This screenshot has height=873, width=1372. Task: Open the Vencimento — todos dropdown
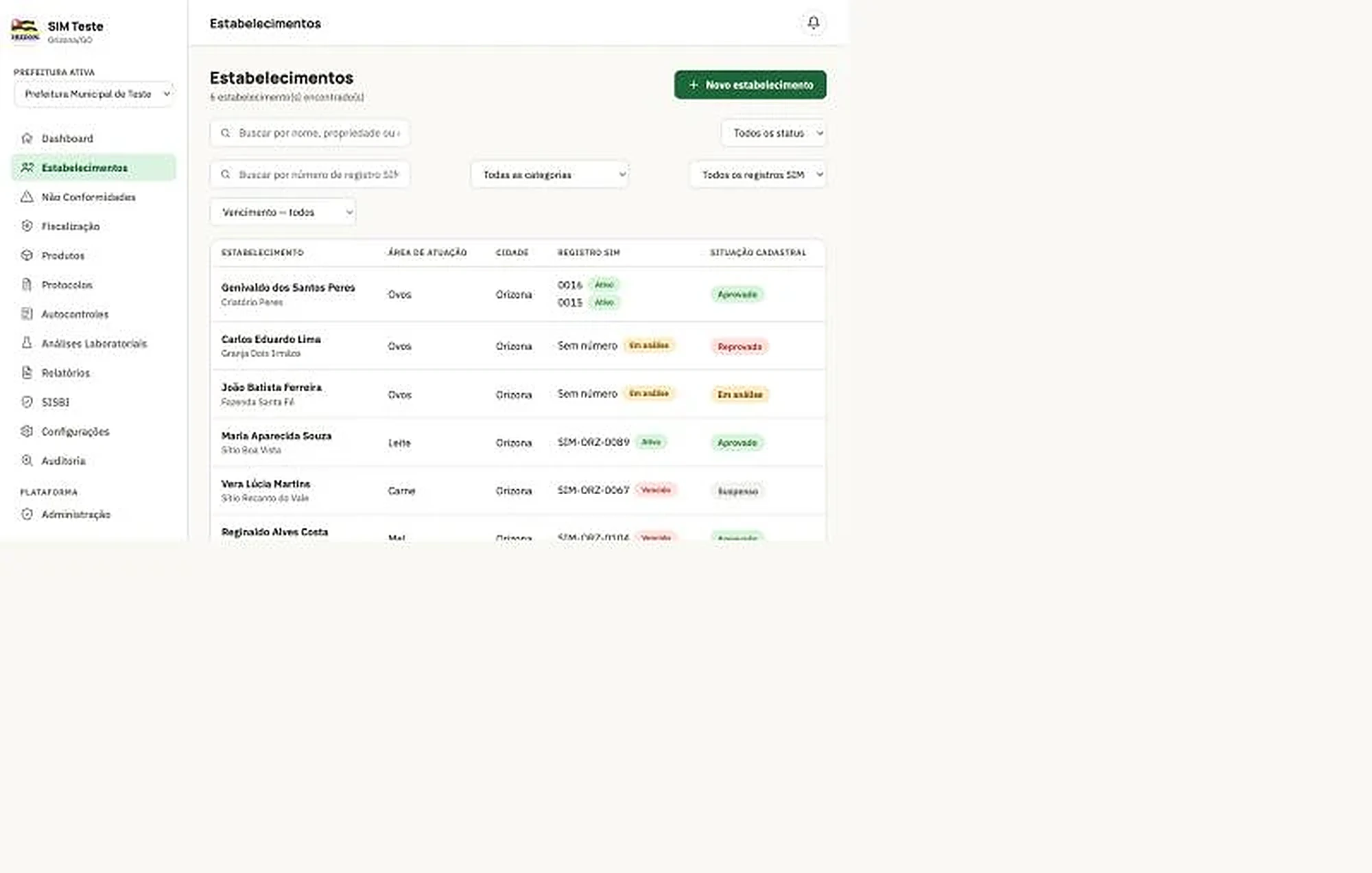(x=283, y=213)
